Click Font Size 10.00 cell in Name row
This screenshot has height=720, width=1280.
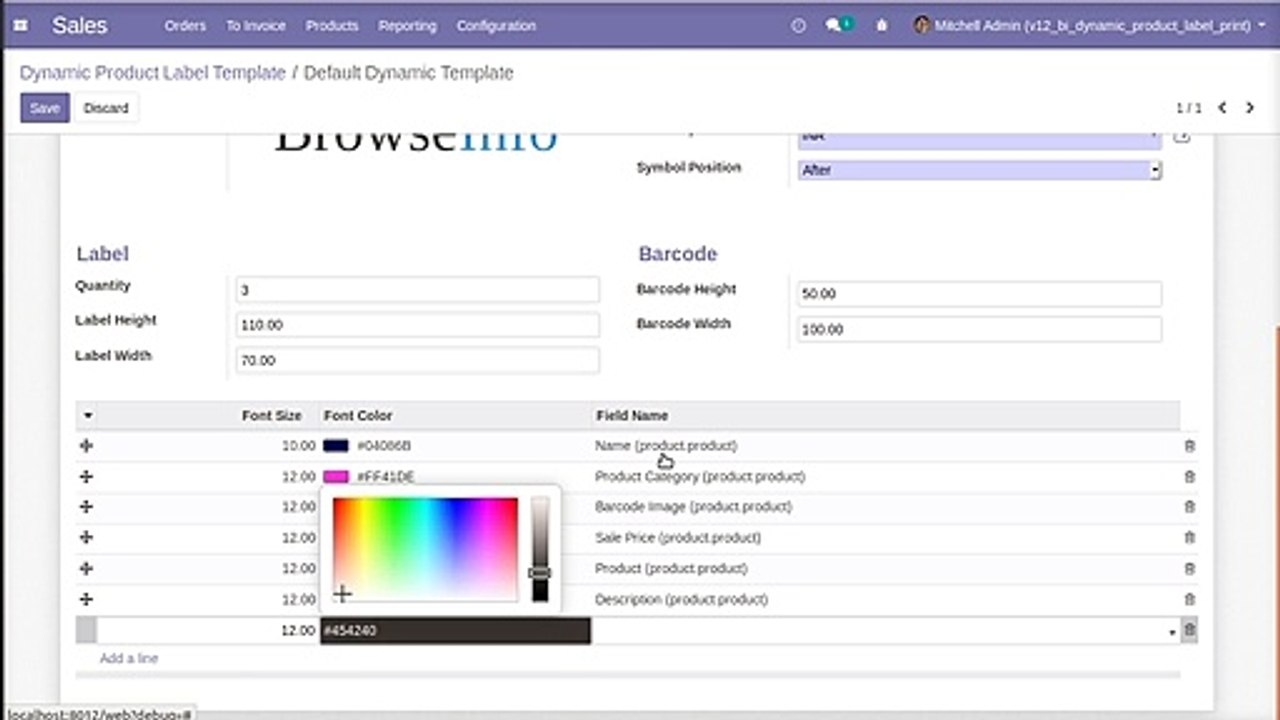click(x=298, y=446)
